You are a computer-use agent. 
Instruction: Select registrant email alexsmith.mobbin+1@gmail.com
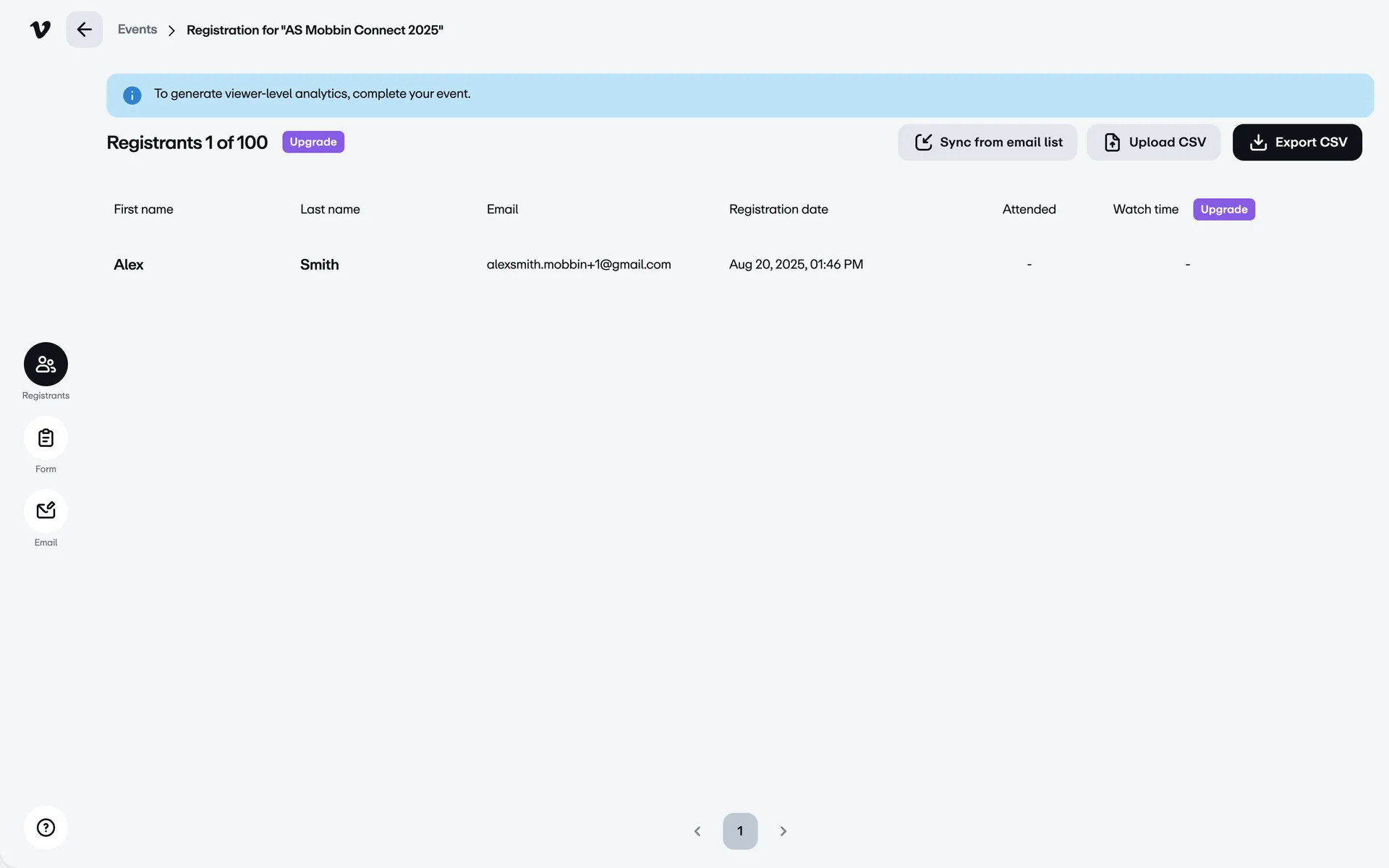pyautogui.click(x=579, y=265)
